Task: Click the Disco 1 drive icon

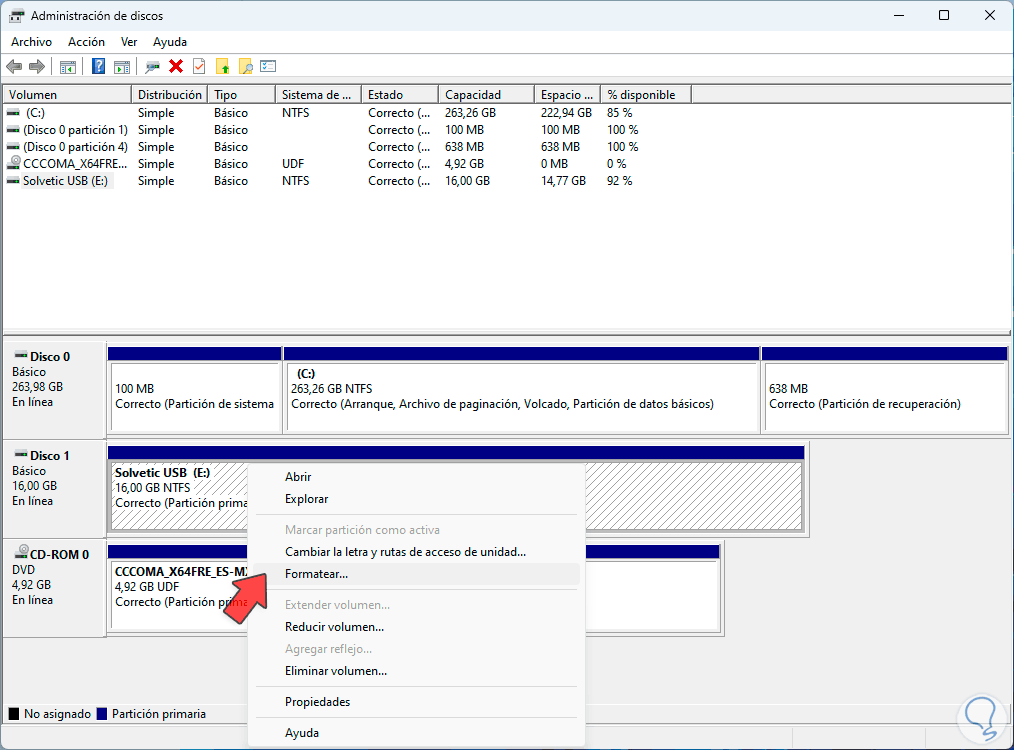Action: click(x=21, y=455)
